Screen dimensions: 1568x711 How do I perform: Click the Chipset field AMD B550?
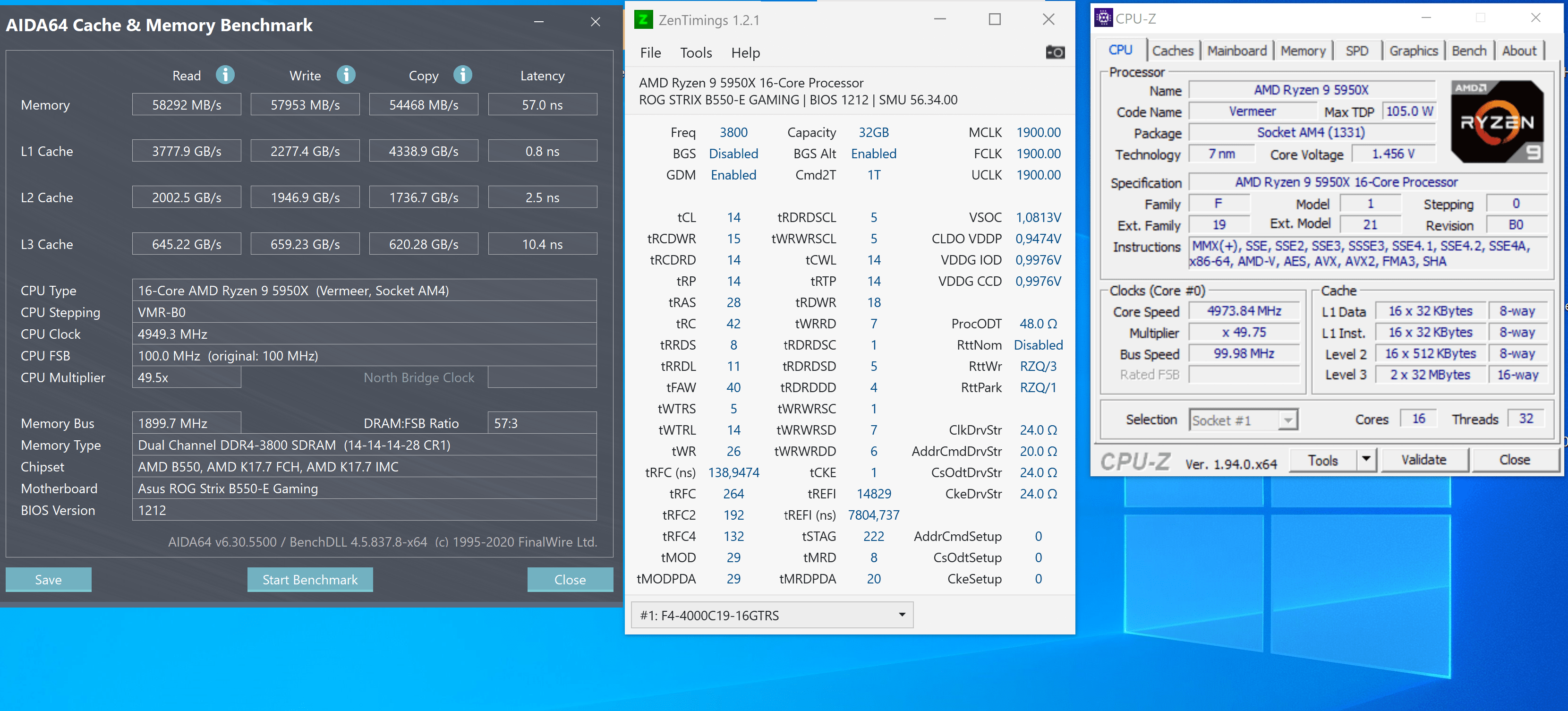coord(364,467)
